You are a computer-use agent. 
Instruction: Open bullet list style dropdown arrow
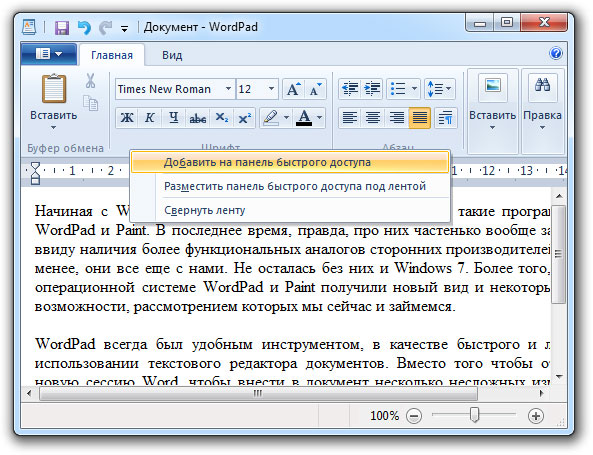coord(414,89)
